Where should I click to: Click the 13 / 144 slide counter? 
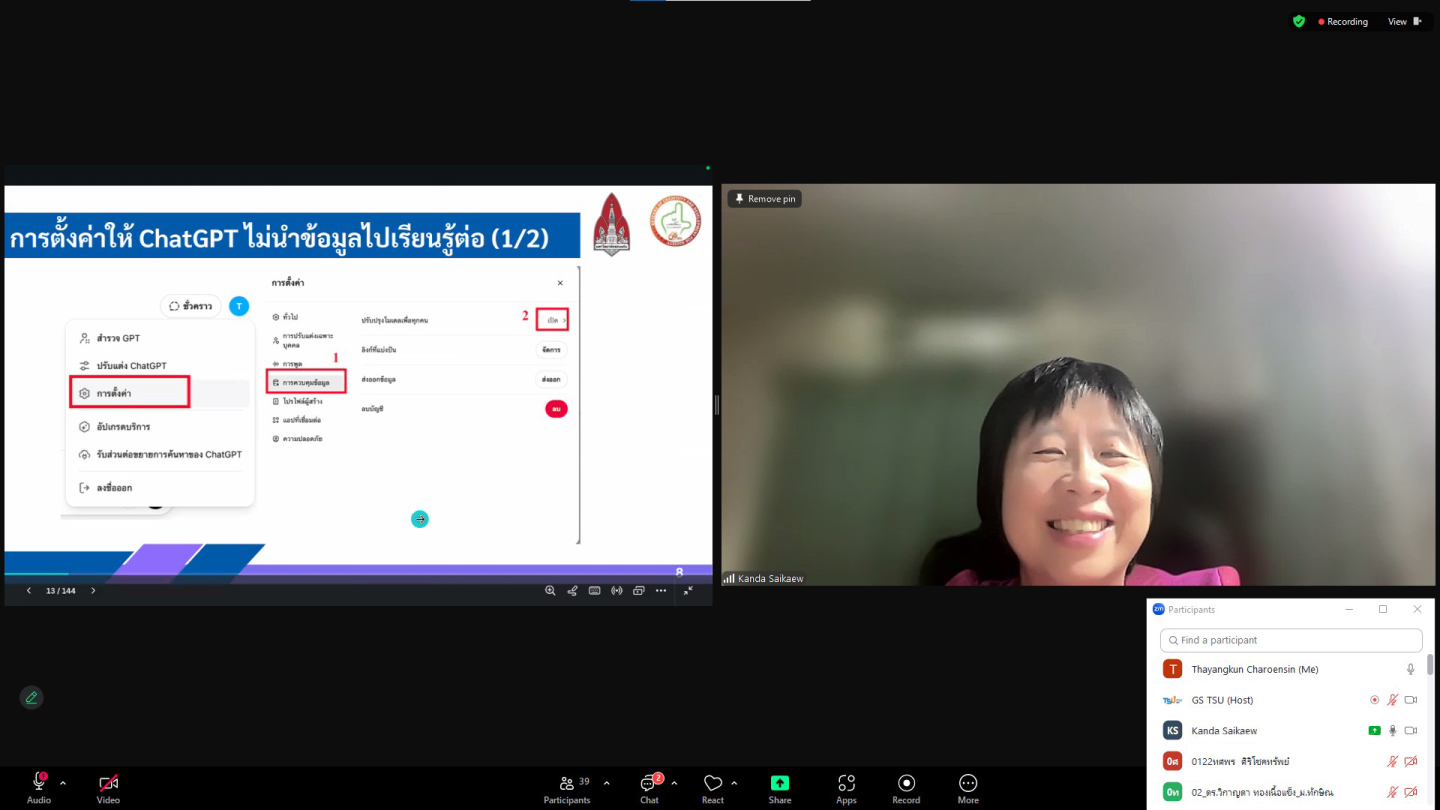(x=61, y=591)
